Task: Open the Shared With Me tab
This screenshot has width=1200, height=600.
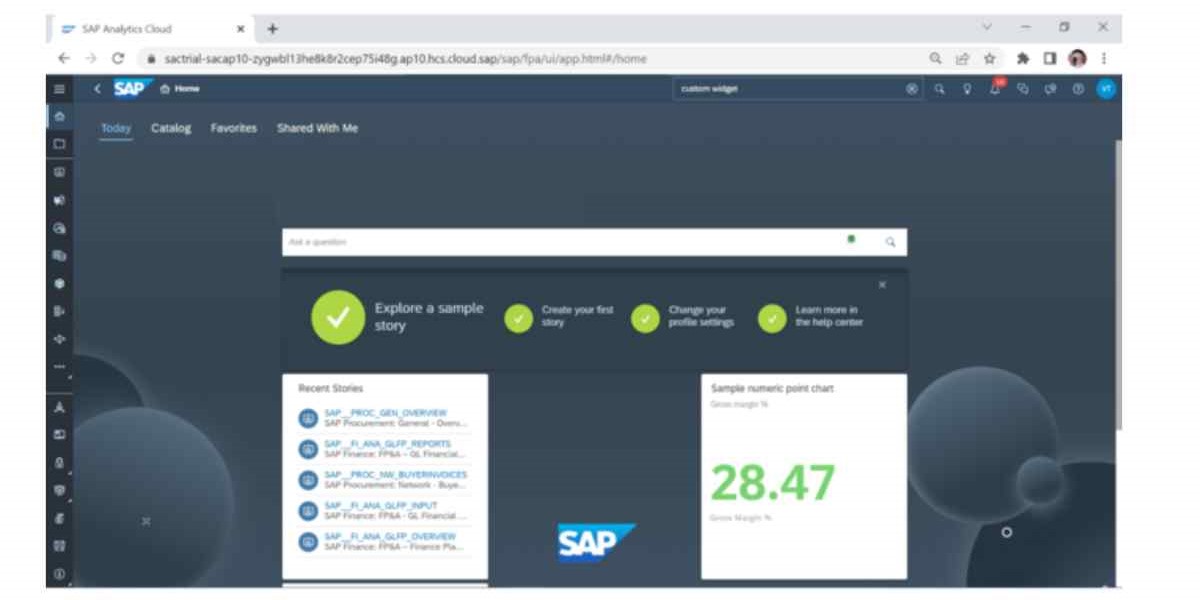Action: (x=317, y=128)
